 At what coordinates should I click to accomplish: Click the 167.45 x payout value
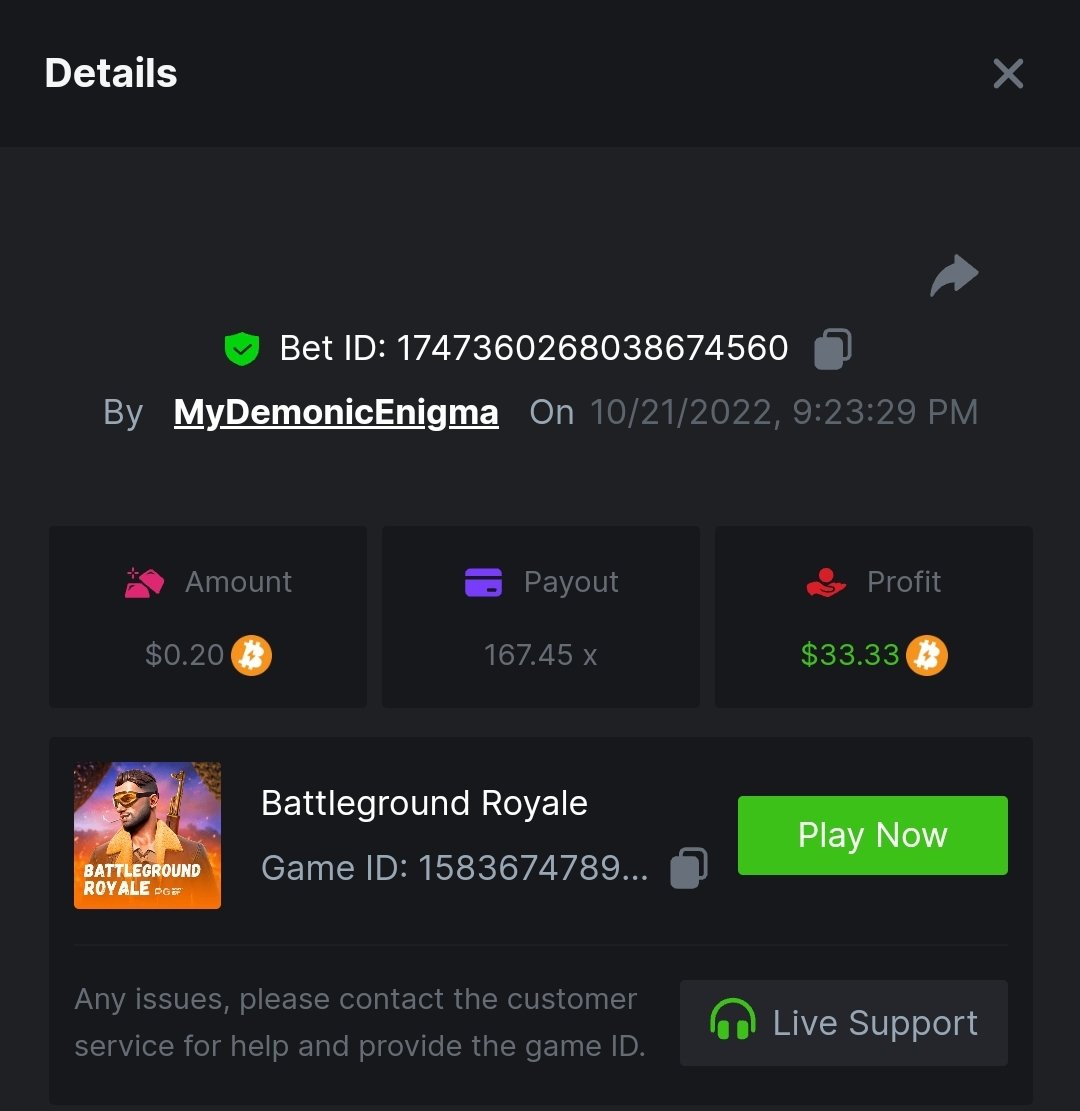(x=540, y=655)
